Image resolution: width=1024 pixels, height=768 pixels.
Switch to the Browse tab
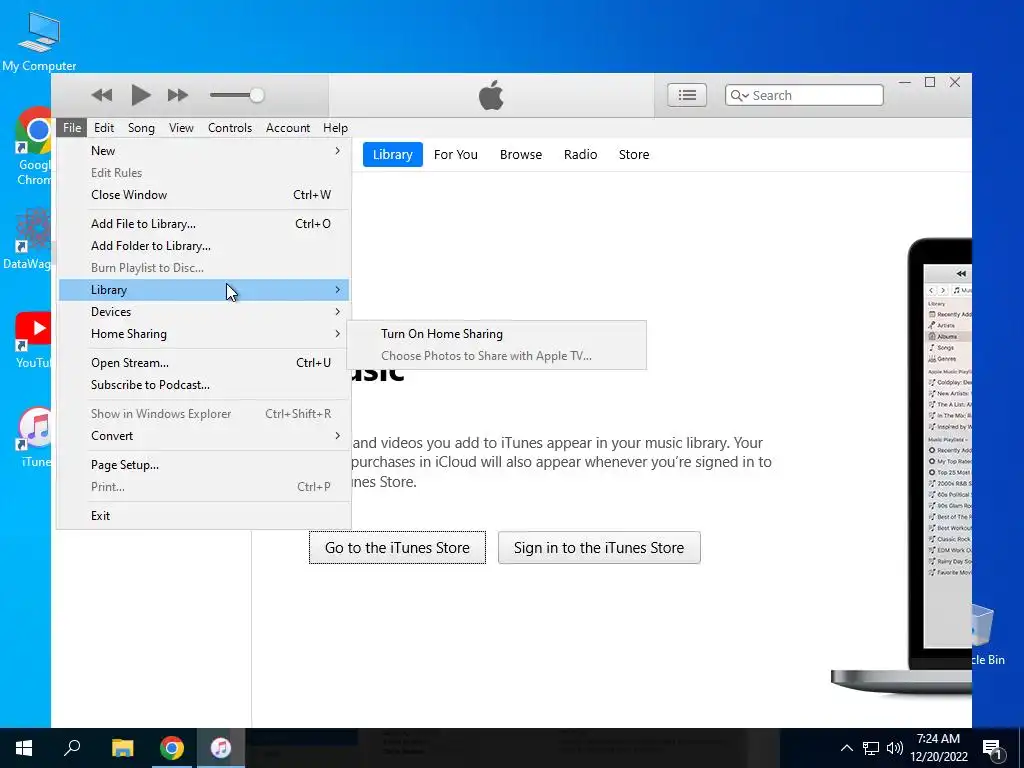(x=520, y=155)
